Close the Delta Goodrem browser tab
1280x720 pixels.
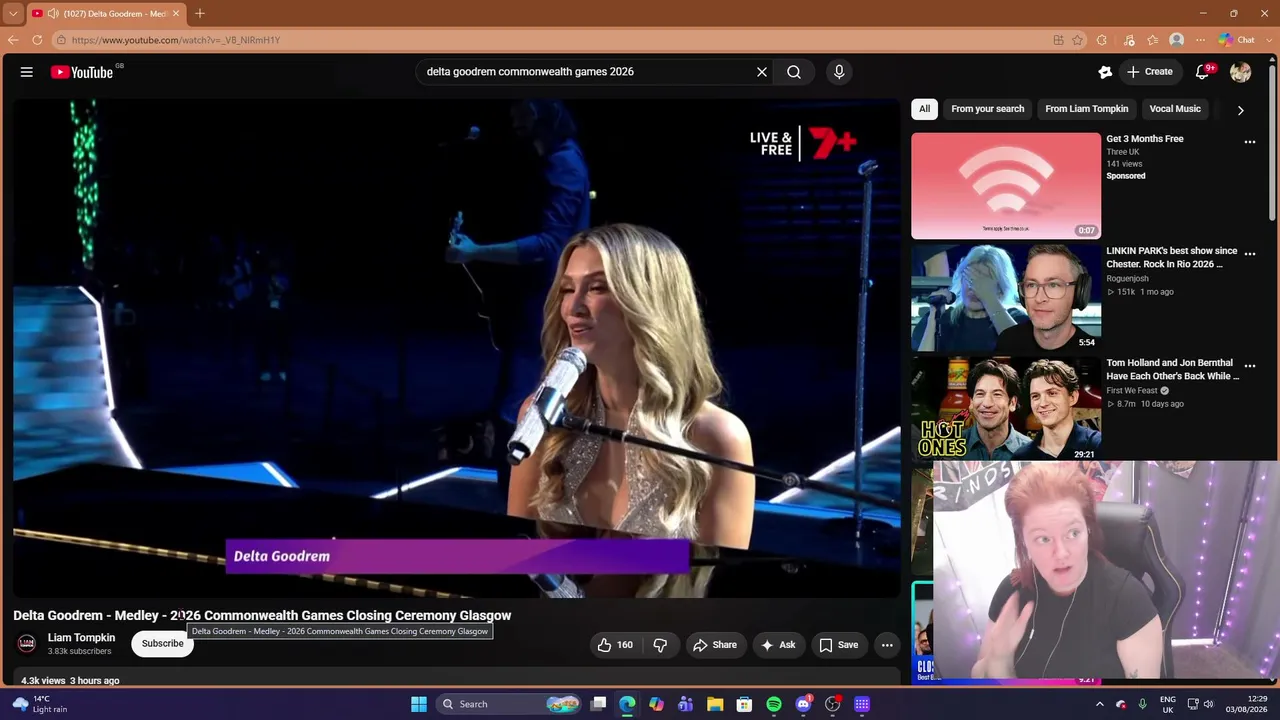click(178, 14)
